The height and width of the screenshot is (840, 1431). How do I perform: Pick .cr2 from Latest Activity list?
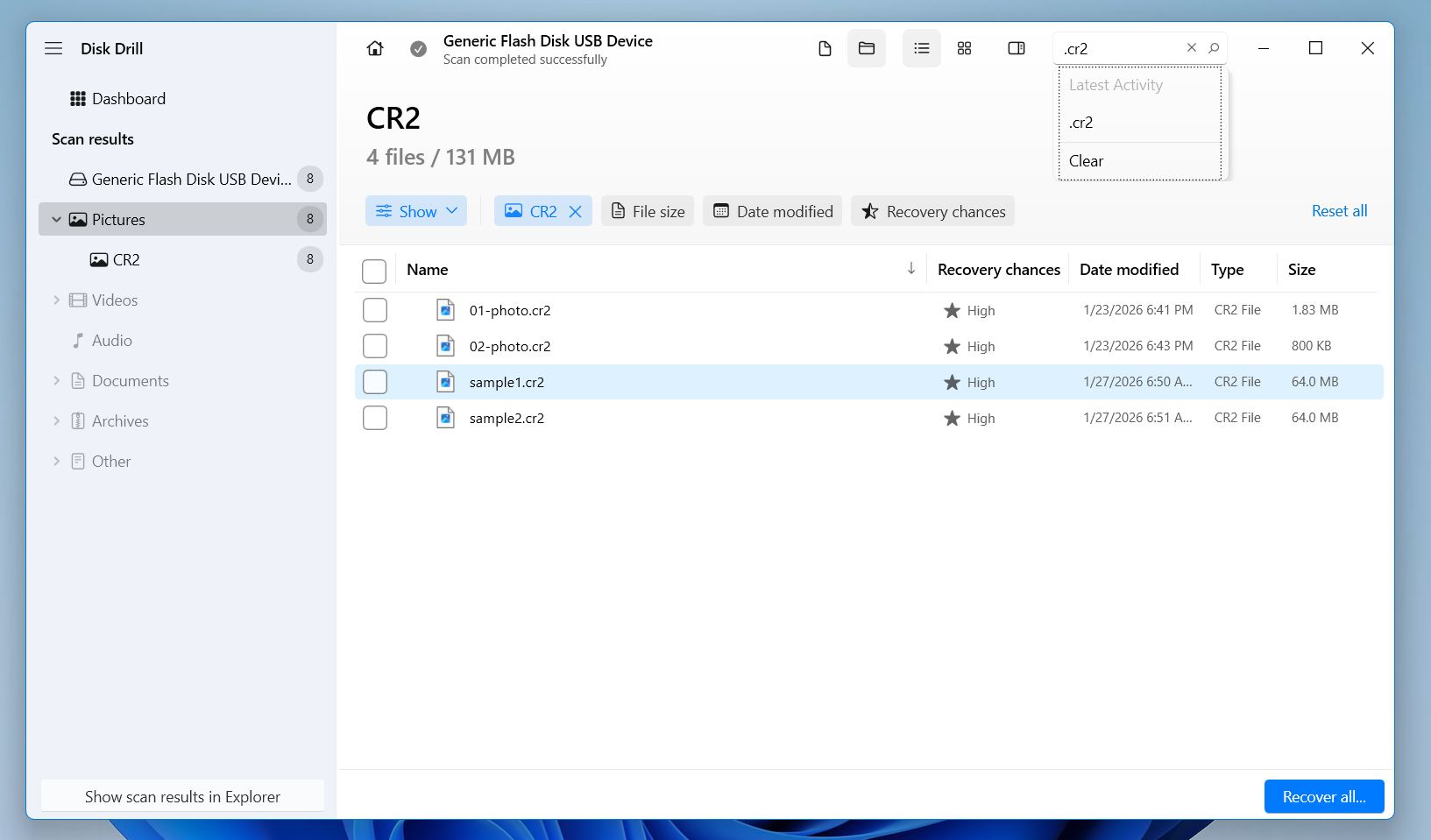(x=1081, y=123)
